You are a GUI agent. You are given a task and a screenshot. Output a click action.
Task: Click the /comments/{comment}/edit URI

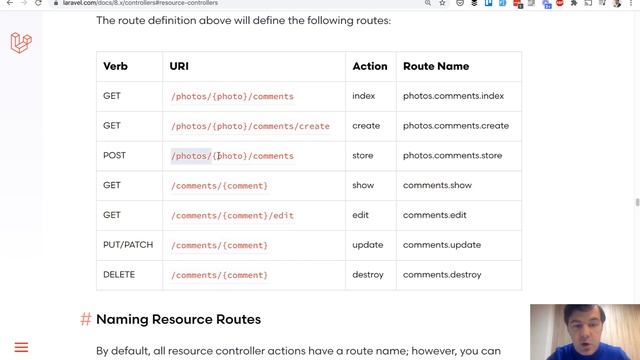(x=232, y=216)
